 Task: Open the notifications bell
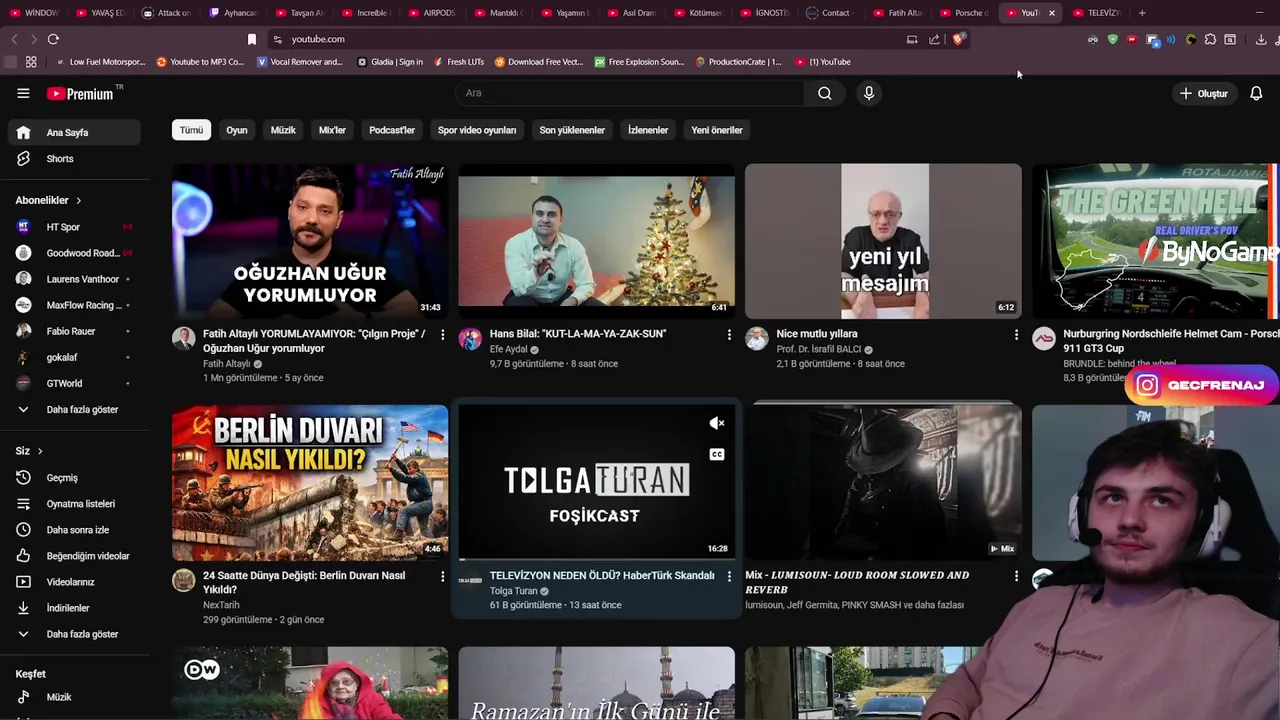coord(1256,93)
